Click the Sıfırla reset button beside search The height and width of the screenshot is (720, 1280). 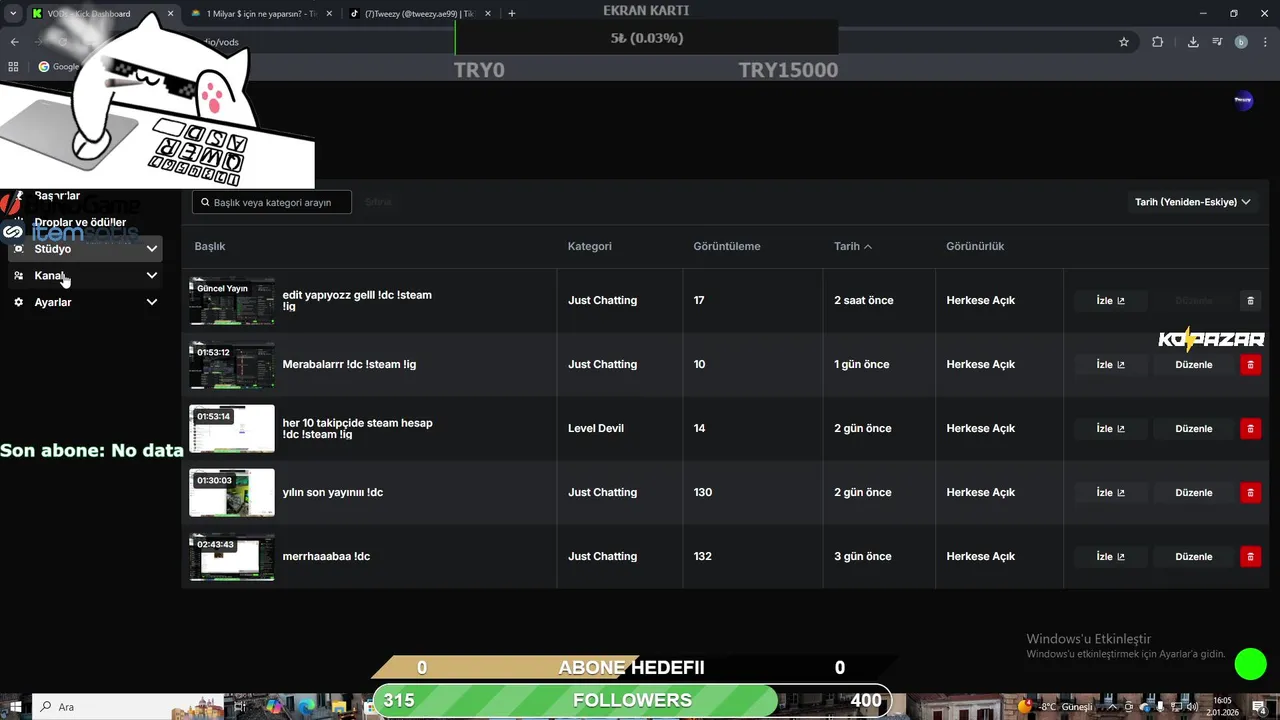378,202
